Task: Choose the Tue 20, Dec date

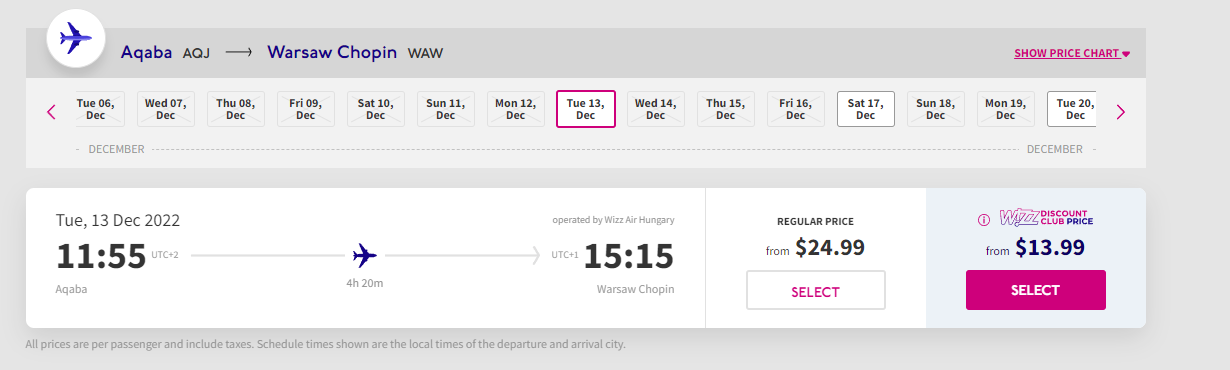Action: [x=1072, y=109]
